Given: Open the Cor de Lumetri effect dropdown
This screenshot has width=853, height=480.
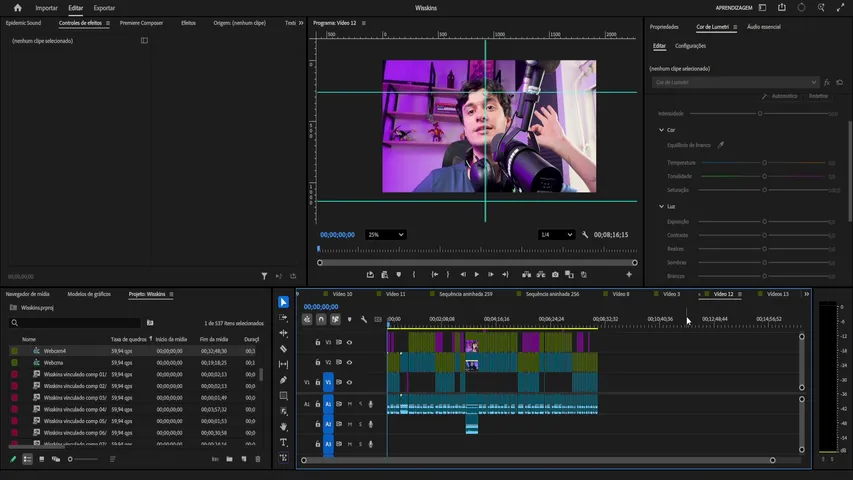Looking at the screenshot, I should click(735, 82).
